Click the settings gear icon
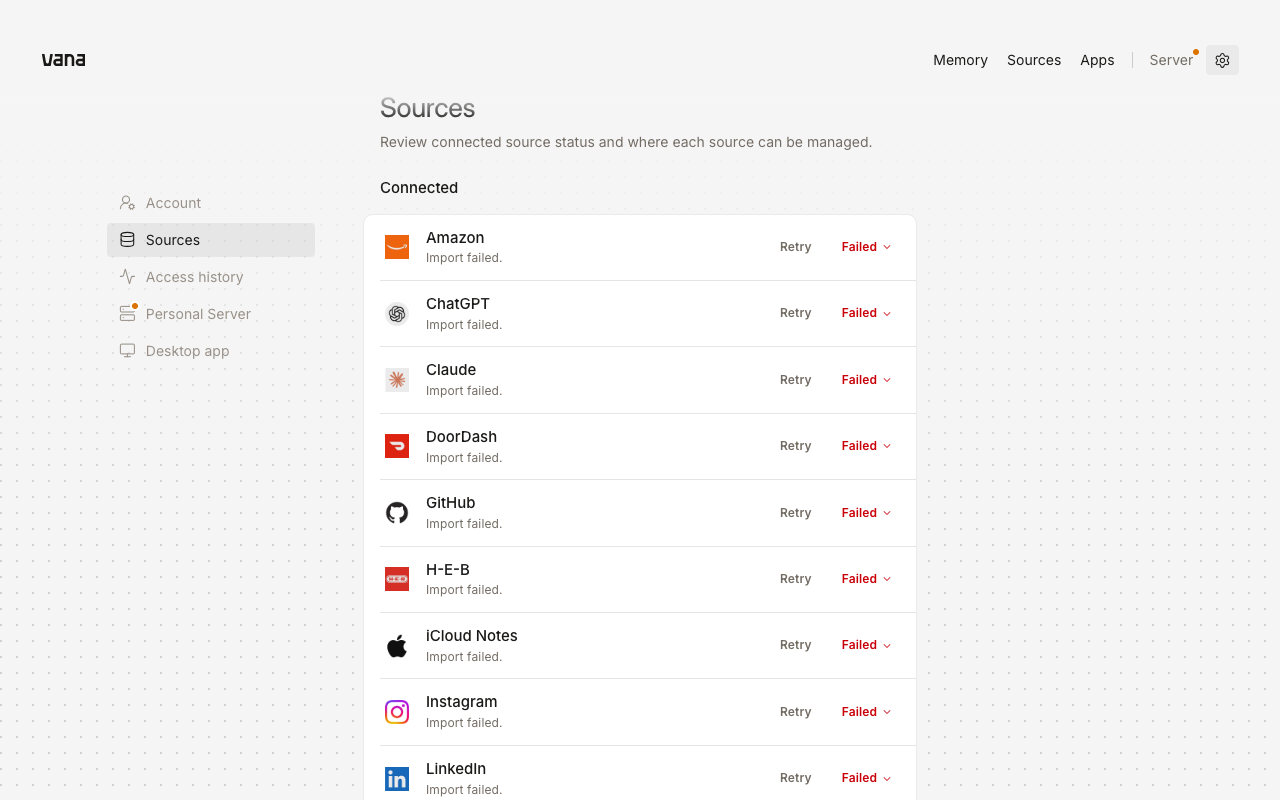 click(x=1222, y=60)
